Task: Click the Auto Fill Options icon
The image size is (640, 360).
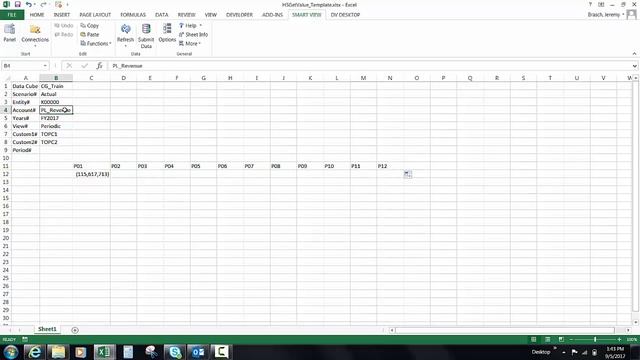Action: [x=408, y=174]
